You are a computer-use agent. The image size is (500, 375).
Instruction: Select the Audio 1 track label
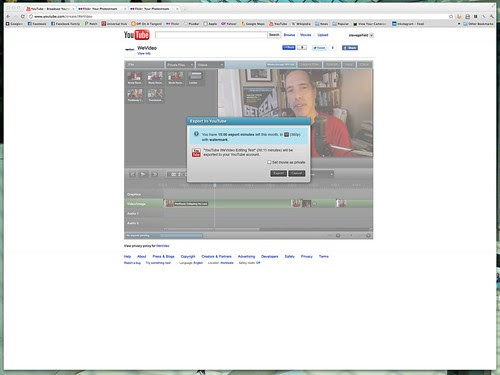pyautogui.click(x=132, y=213)
